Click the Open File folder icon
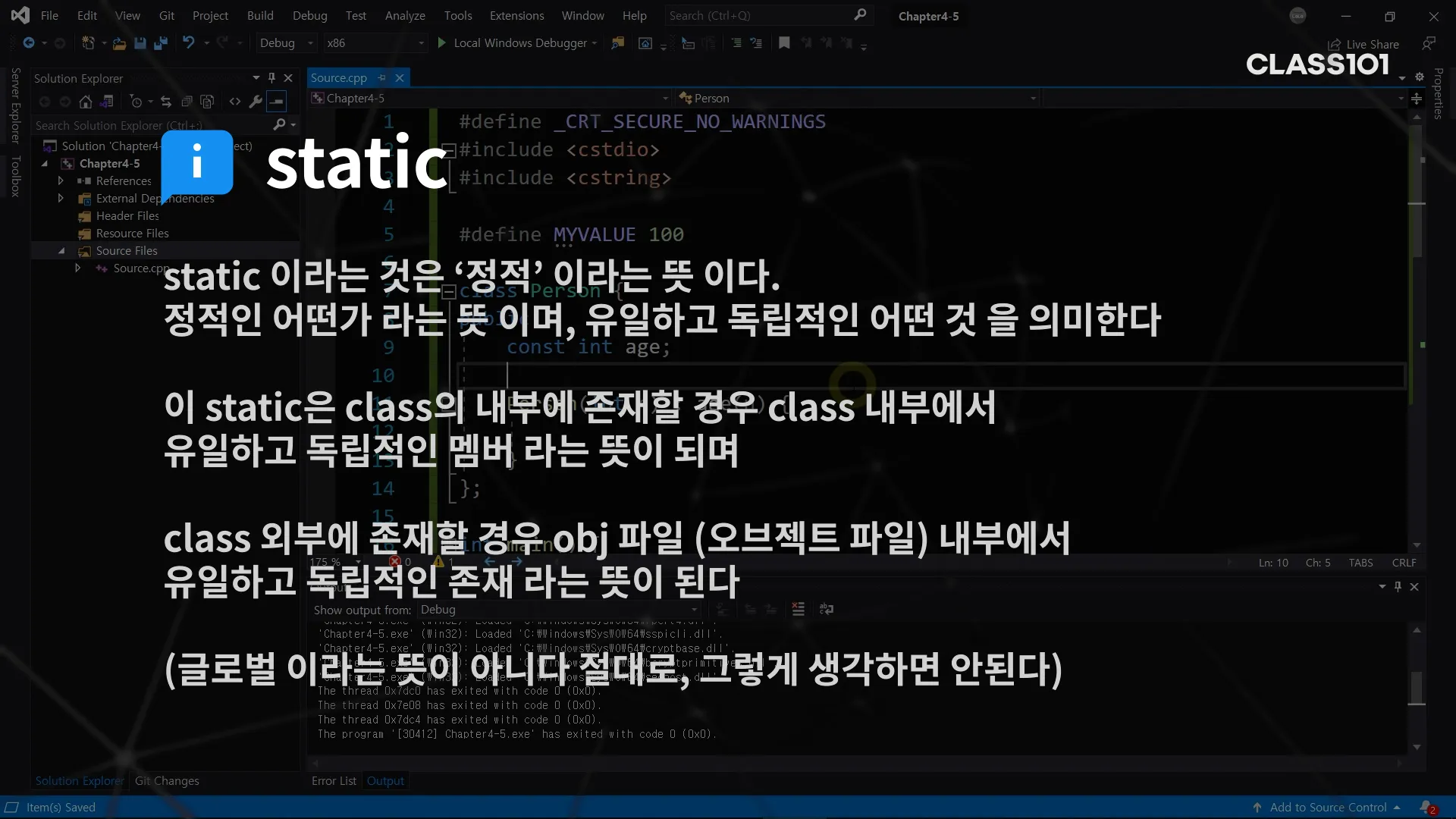The width and height of the screenshot is (1456, 819). tap(119, 43)
